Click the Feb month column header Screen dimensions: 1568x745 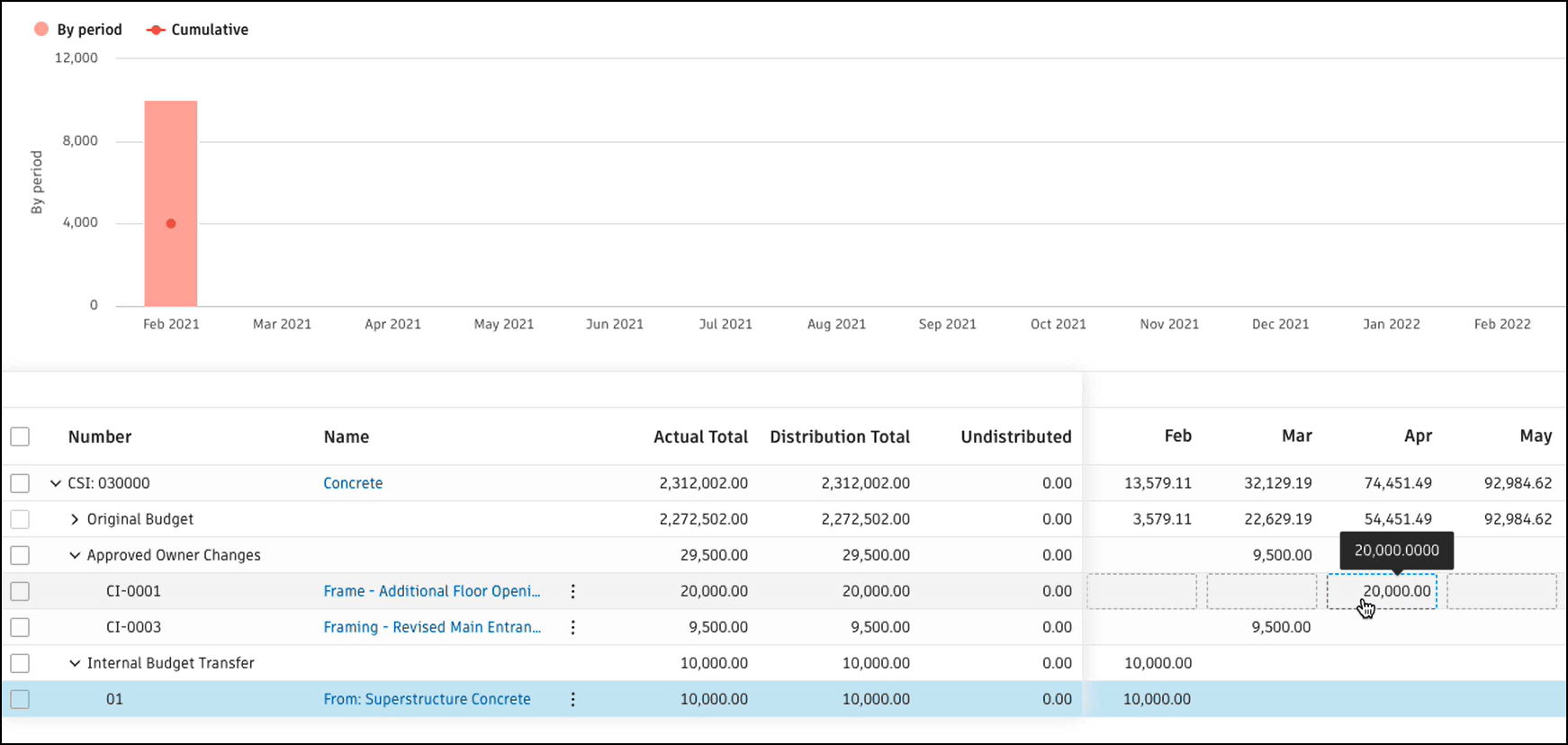(x=1177, y=435)
